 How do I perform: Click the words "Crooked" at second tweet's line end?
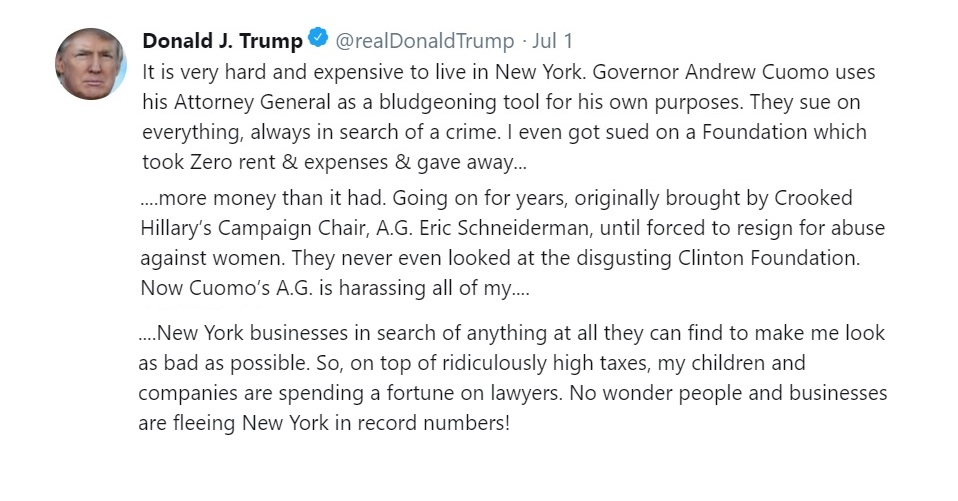[813, 198]
